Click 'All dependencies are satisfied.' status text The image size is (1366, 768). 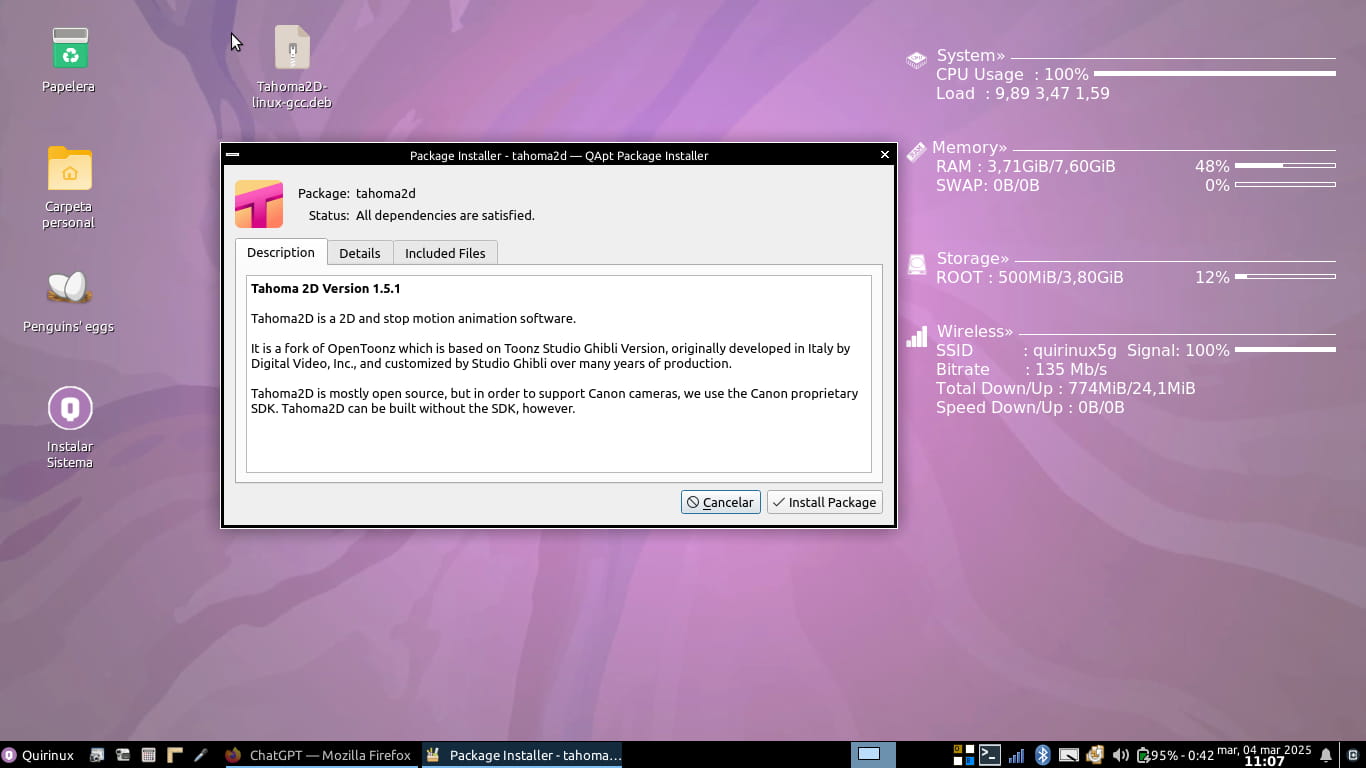pyautogui.click(x=445, y=215)
